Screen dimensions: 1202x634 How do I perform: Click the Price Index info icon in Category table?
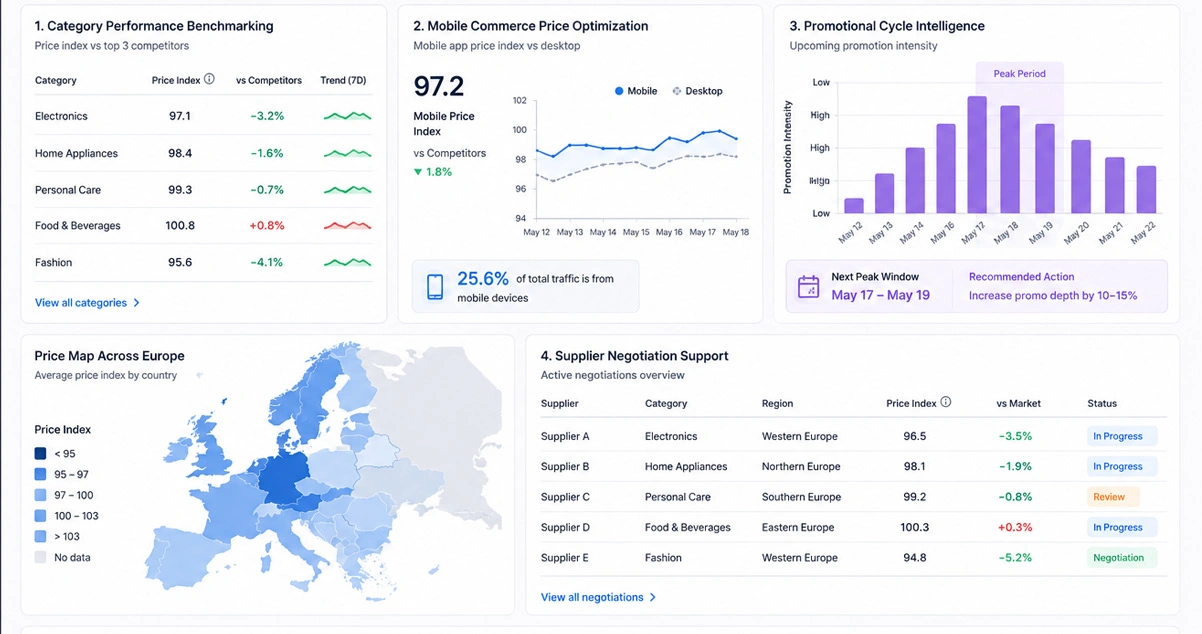[x=209, y=79]
